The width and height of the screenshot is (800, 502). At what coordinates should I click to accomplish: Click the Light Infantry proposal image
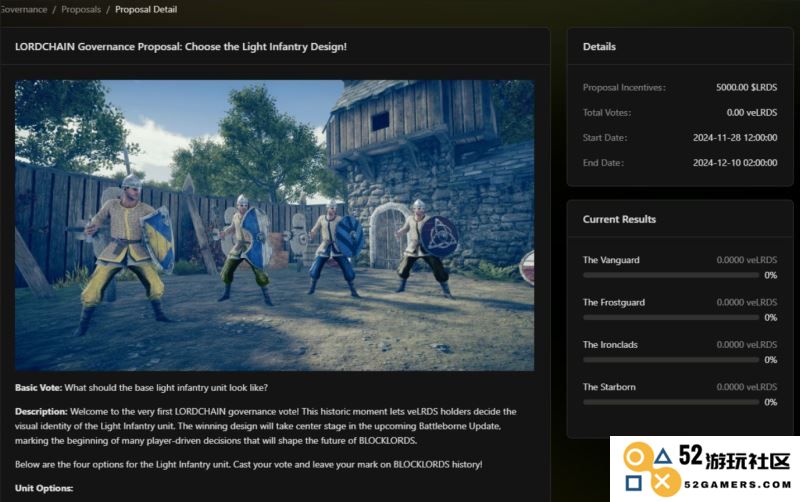point(274,225)
